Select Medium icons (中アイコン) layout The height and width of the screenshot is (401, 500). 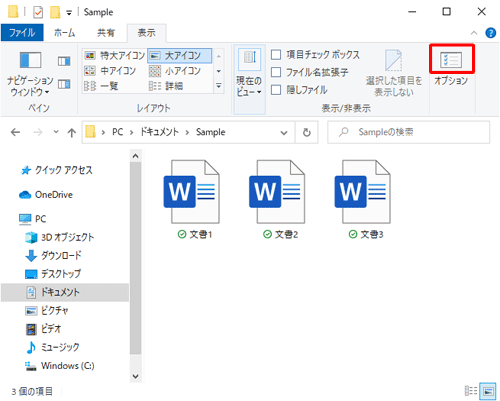[110, 71]
